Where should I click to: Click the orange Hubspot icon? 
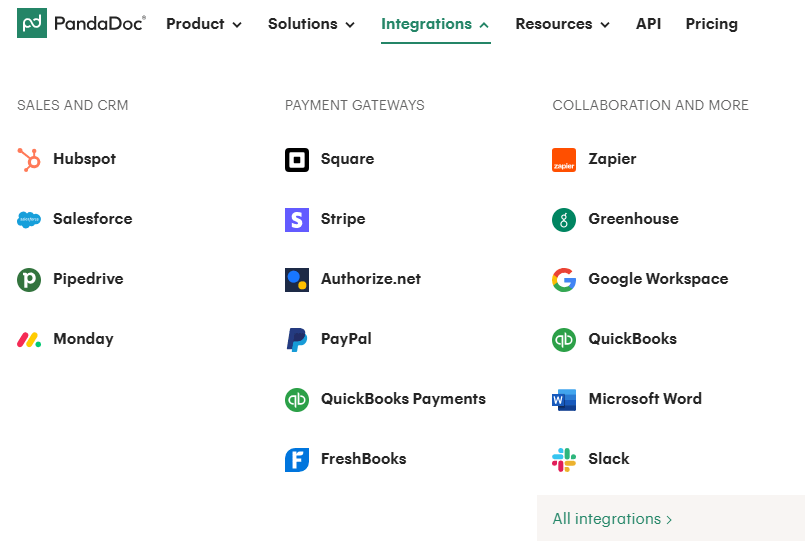[x=29, y=159]
